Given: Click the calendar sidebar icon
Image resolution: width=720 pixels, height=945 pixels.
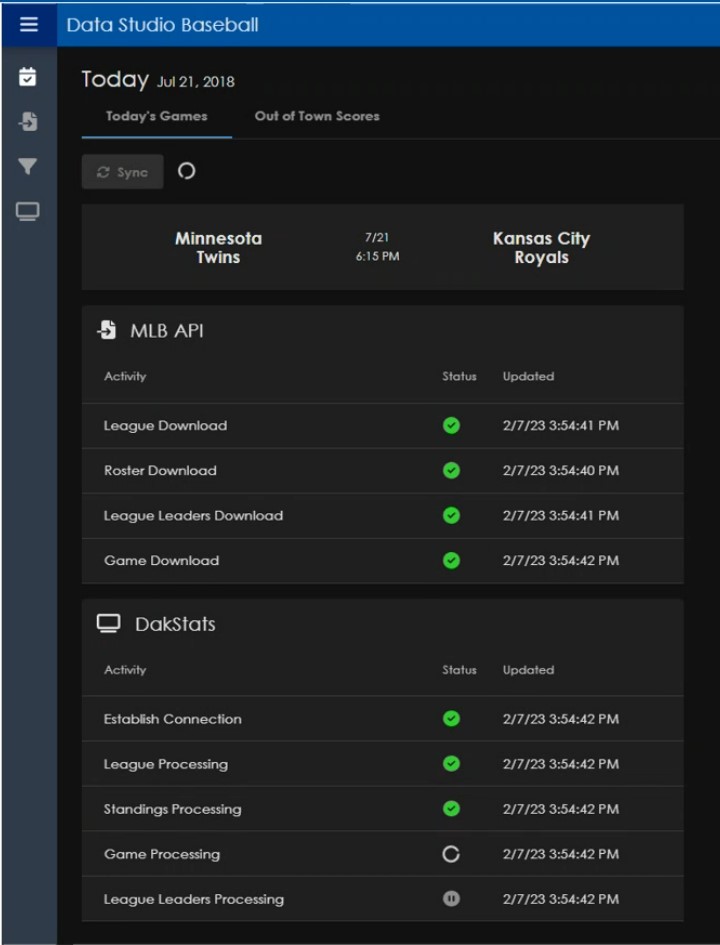Looking at the screenshot, I should point(28,77).
